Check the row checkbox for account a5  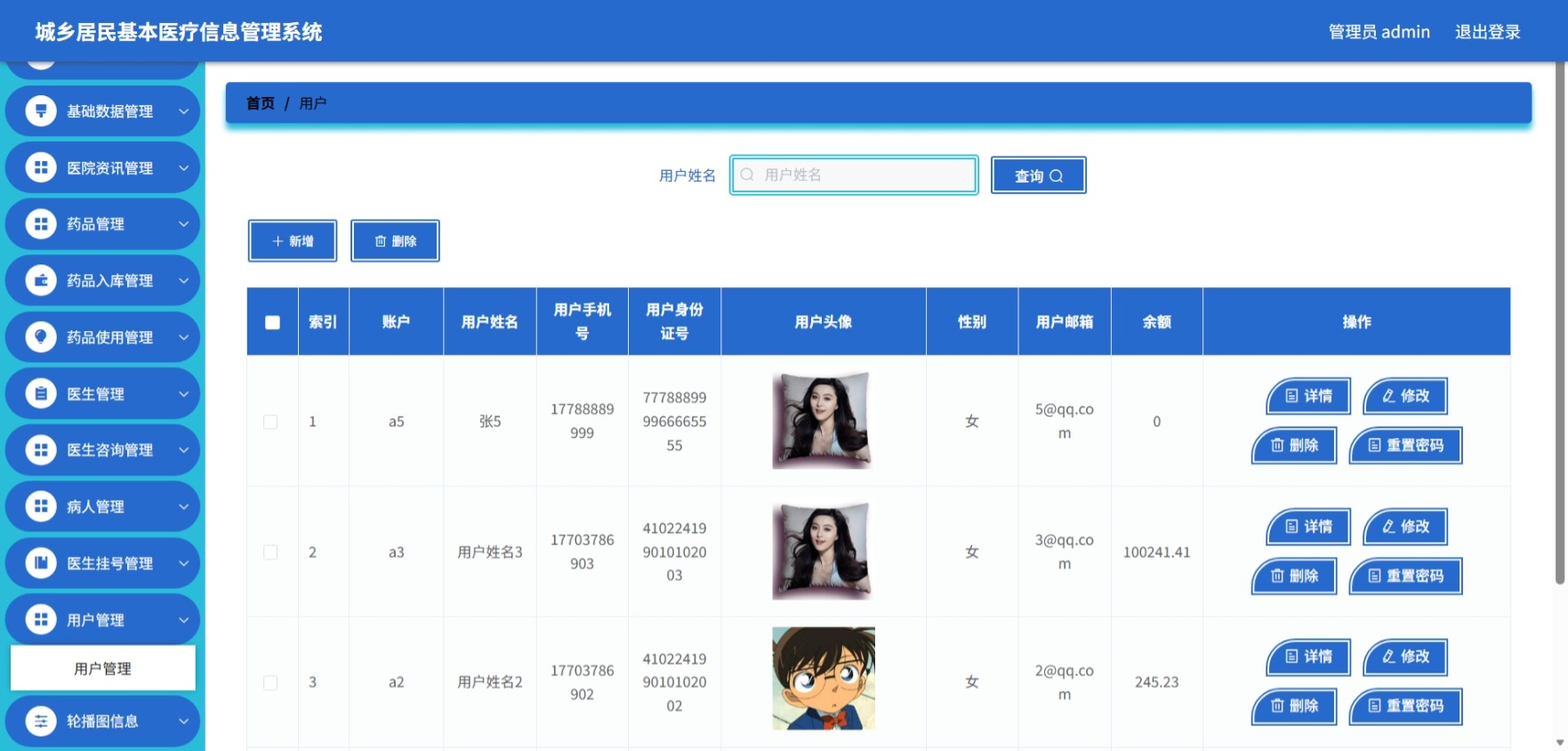[x=270, y=422]
